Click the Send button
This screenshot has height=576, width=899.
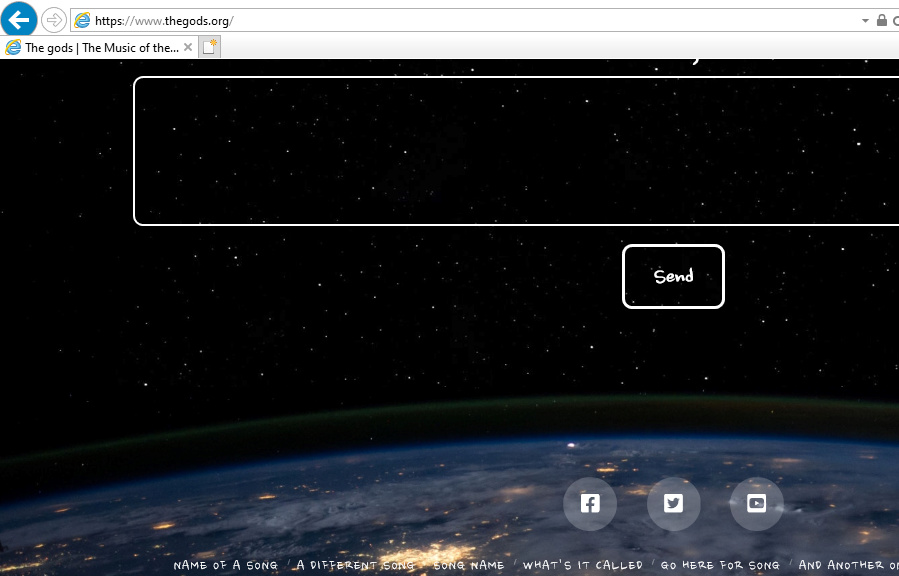[x=673, y=276]
